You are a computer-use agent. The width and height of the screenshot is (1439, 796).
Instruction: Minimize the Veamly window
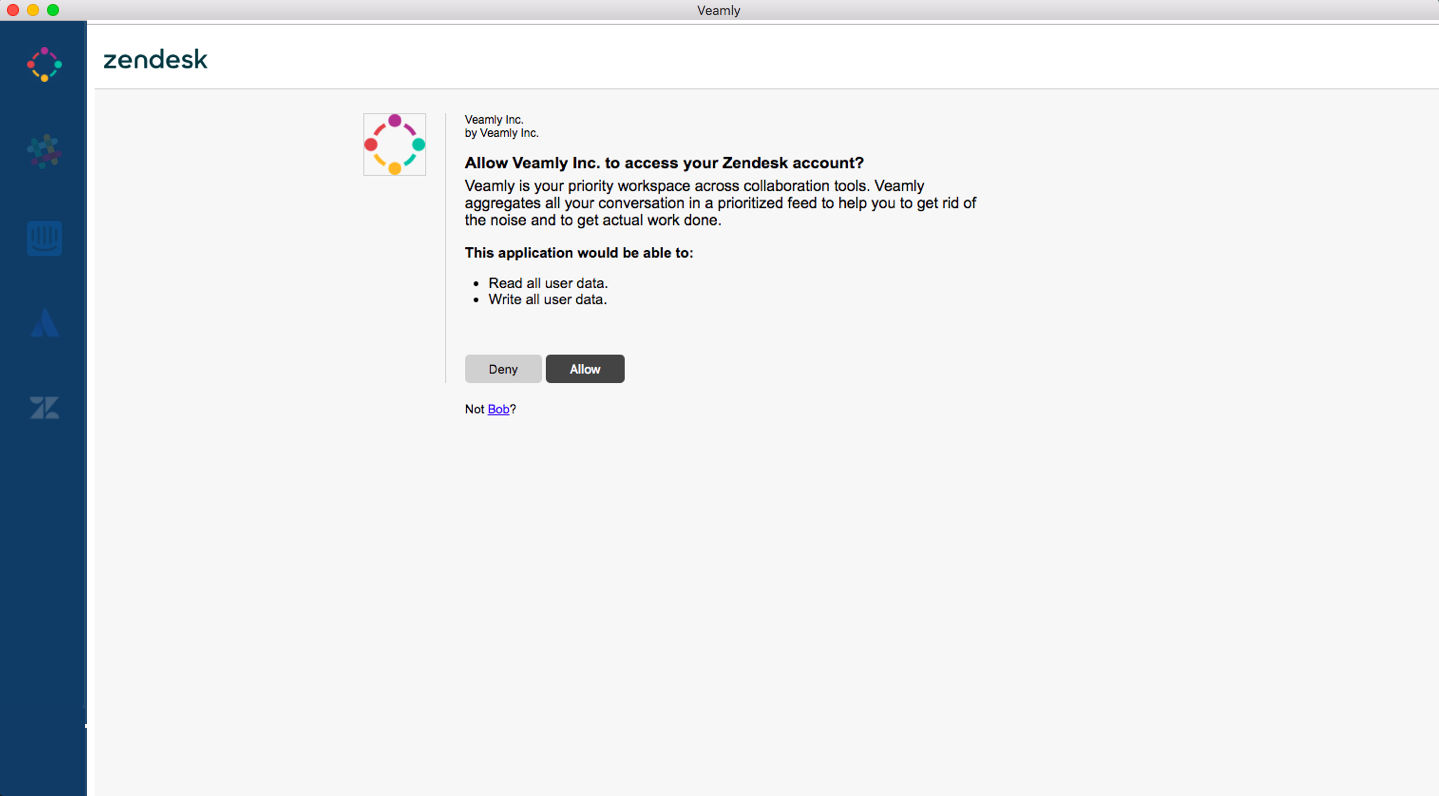(x=33, y=10)
